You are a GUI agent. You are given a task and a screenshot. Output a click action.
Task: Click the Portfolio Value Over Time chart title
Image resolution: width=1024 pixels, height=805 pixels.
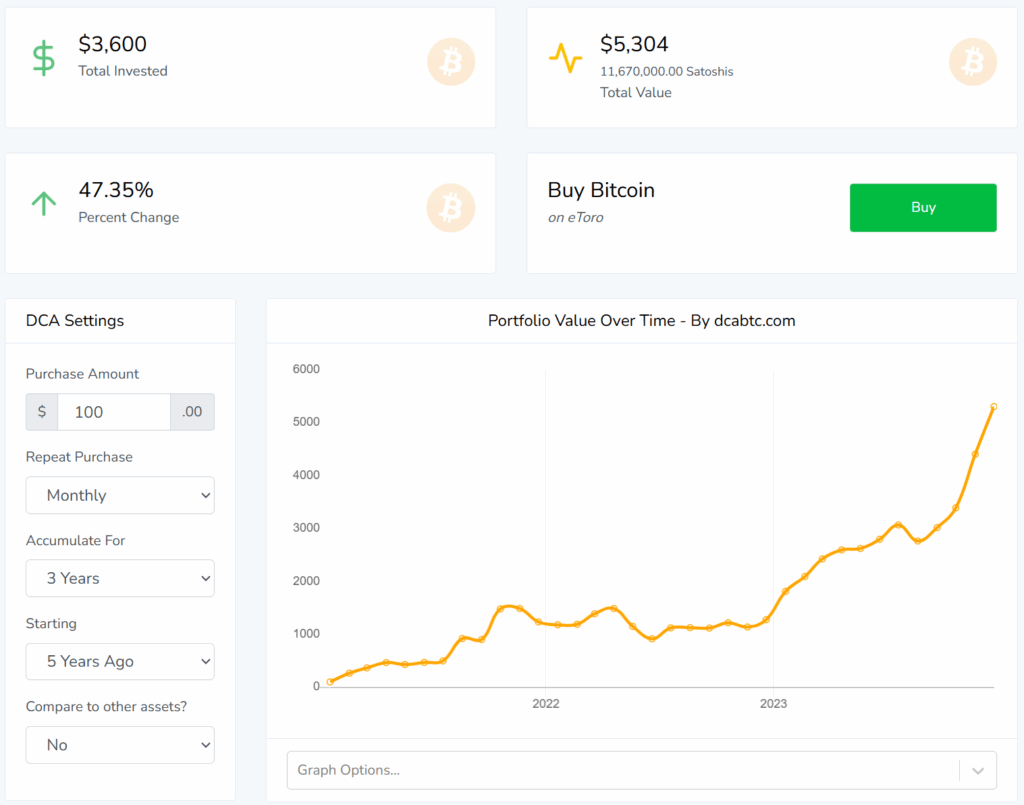640,320
